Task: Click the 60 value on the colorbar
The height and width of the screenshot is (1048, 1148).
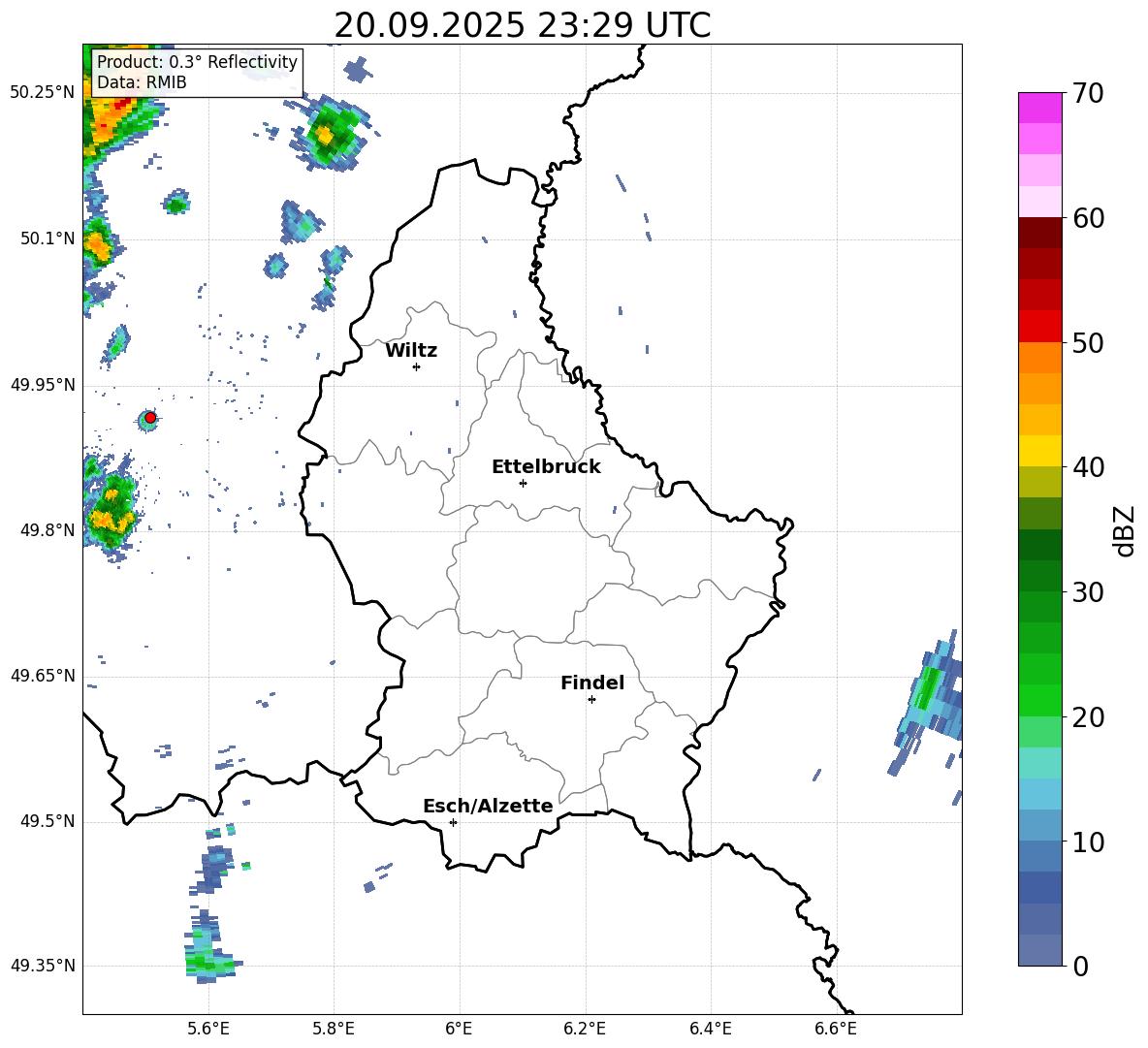Action: point(1088,218)
